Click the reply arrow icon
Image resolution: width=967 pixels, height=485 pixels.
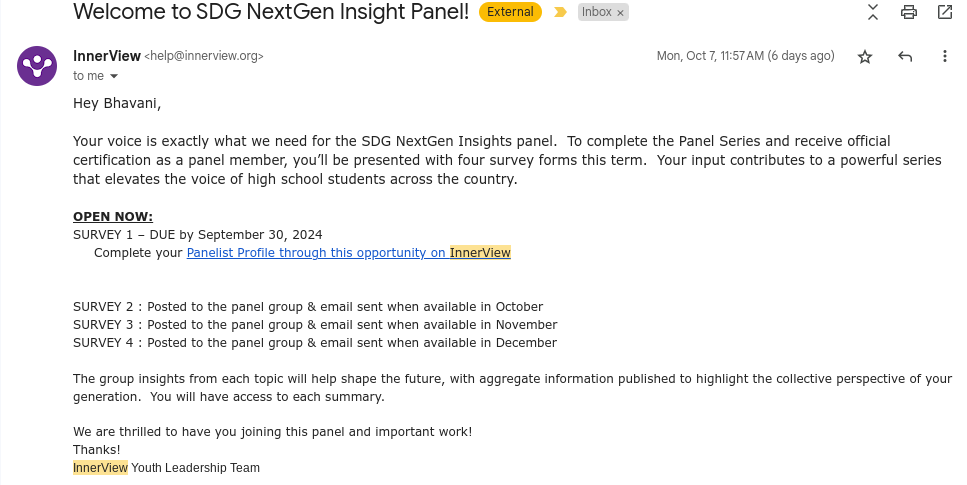[x=905, y=57]
